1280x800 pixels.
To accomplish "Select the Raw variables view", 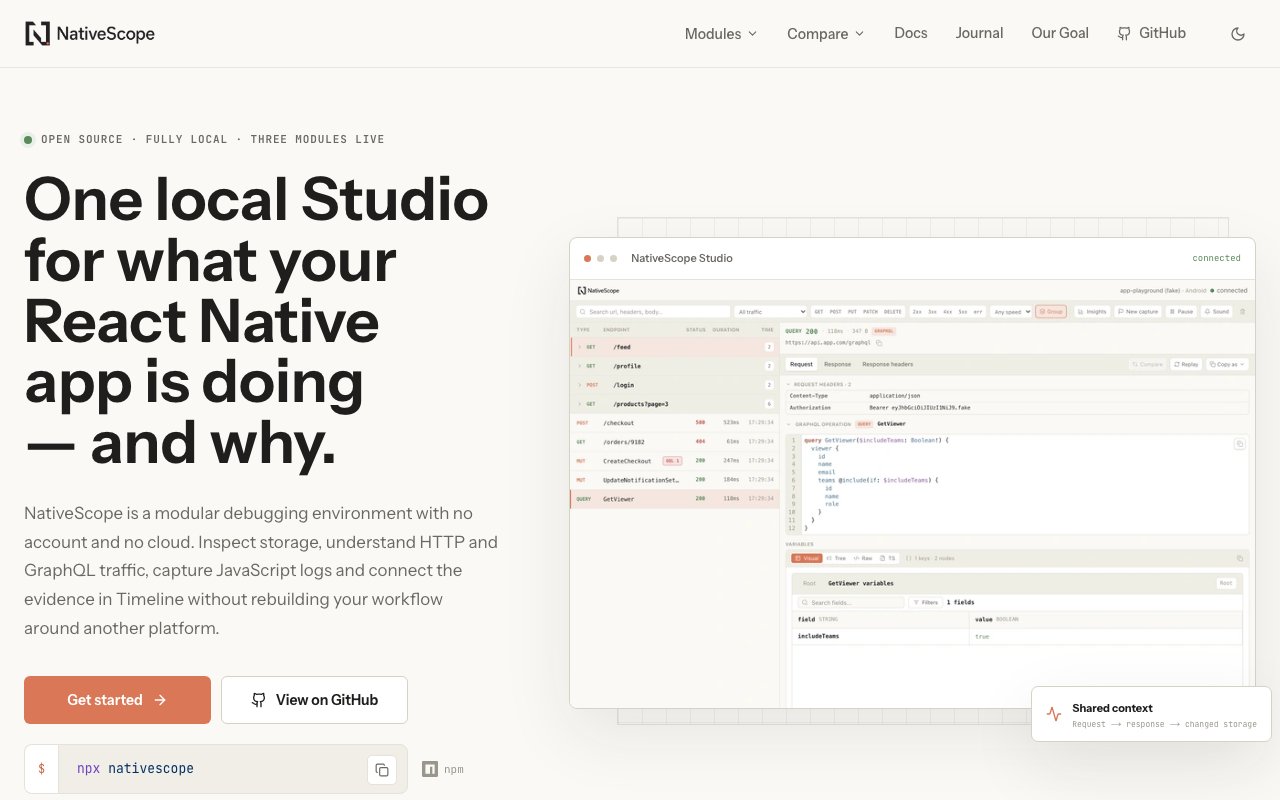I will [862, 558].
